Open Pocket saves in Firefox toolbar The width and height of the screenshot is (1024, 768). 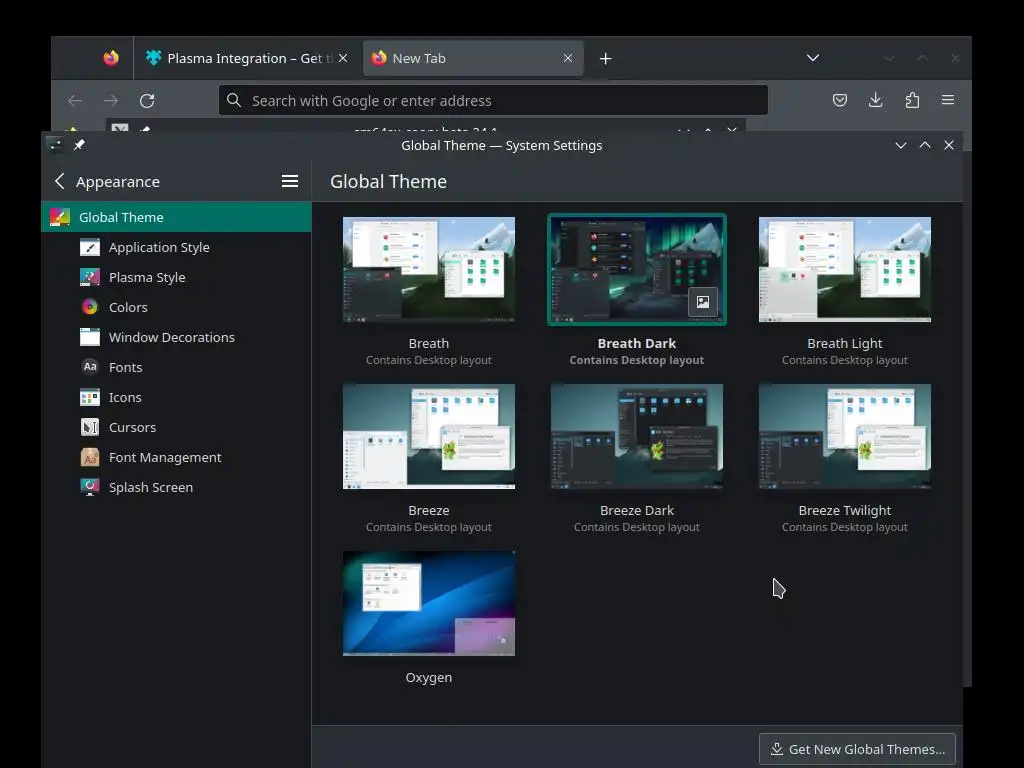(x=840, y=100)
